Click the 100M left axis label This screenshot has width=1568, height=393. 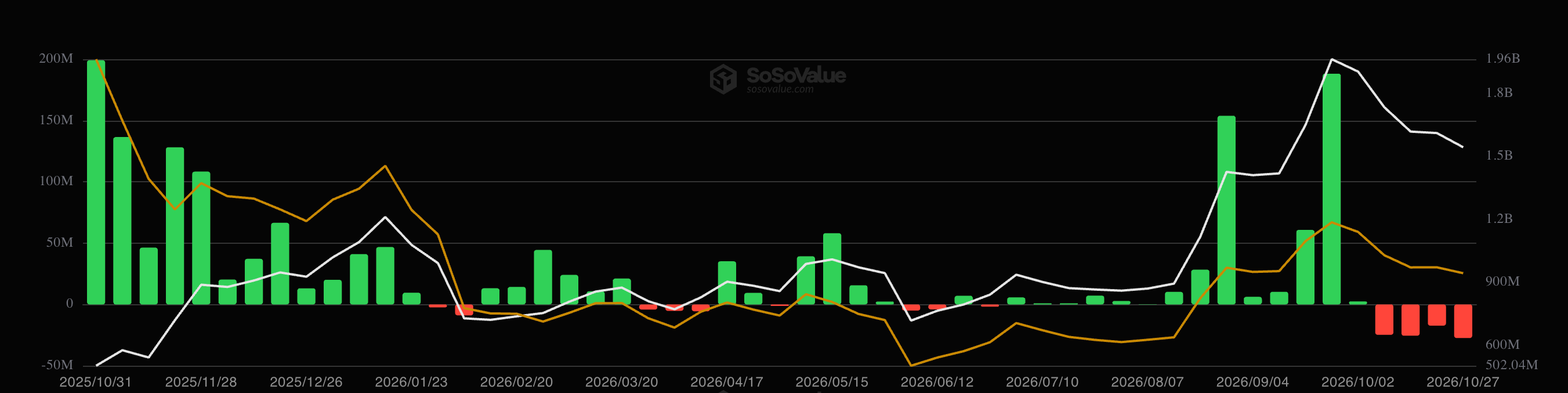[56, 181]
